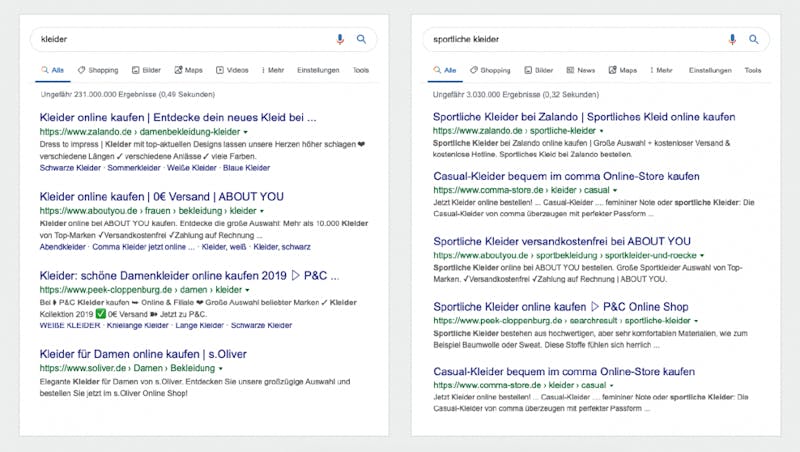Open Comma Kleider jetzt online sitelink

143,247
